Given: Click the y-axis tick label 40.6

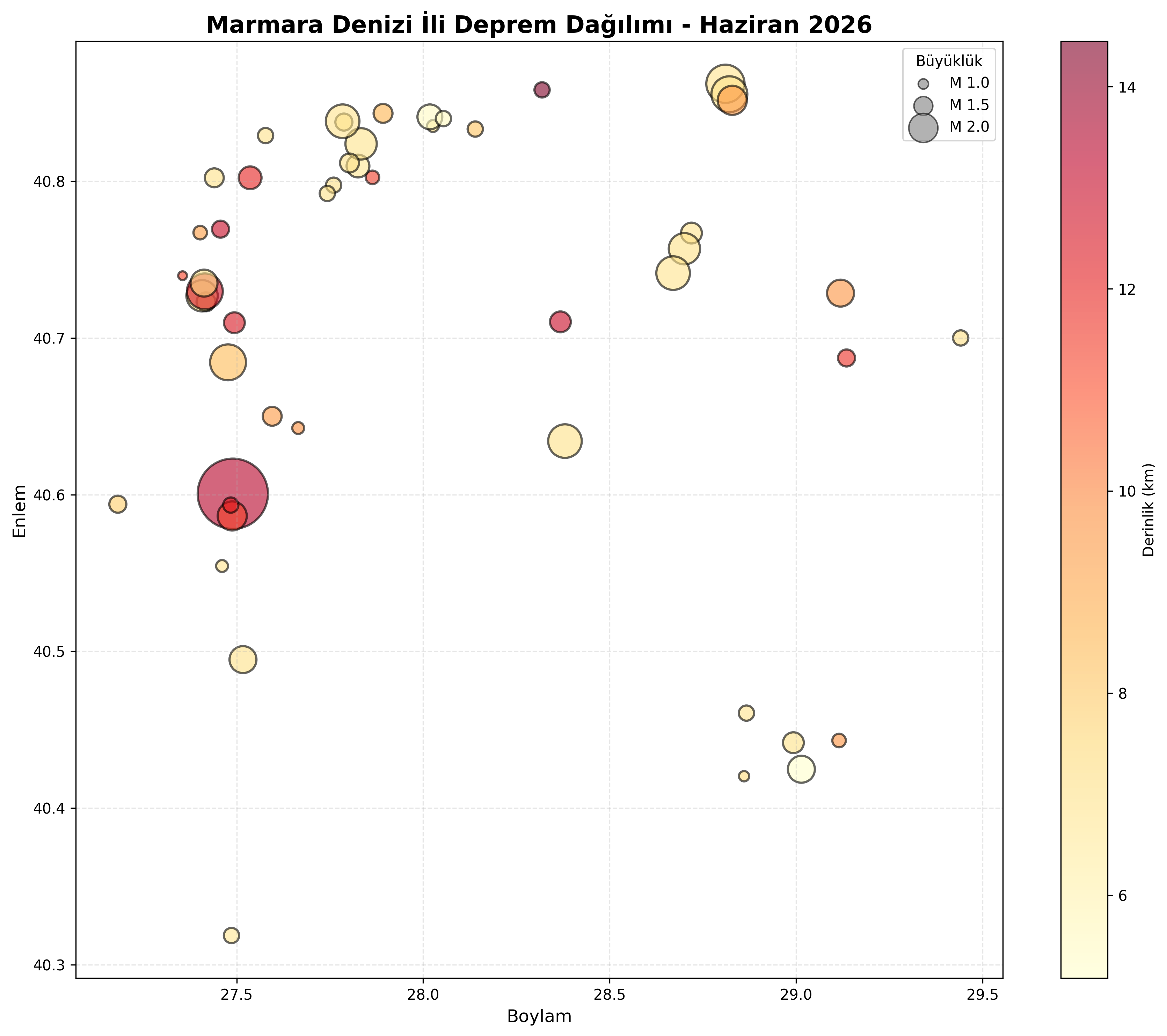Looking at the screenshot, I should [x=50, y=495].
